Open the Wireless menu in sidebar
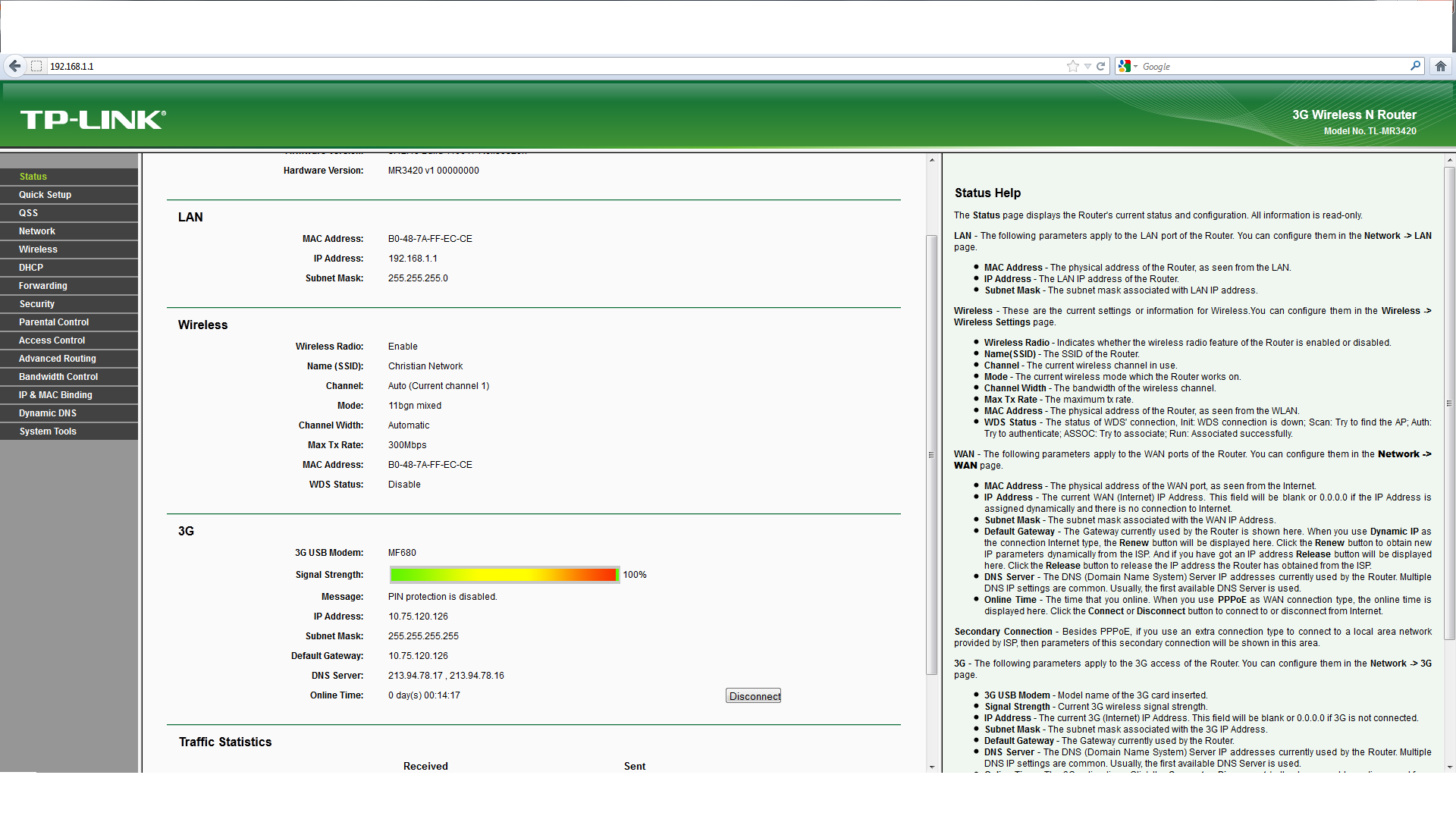The width and height of the screenshot is (1456, 819). click(x=38, y=249)
